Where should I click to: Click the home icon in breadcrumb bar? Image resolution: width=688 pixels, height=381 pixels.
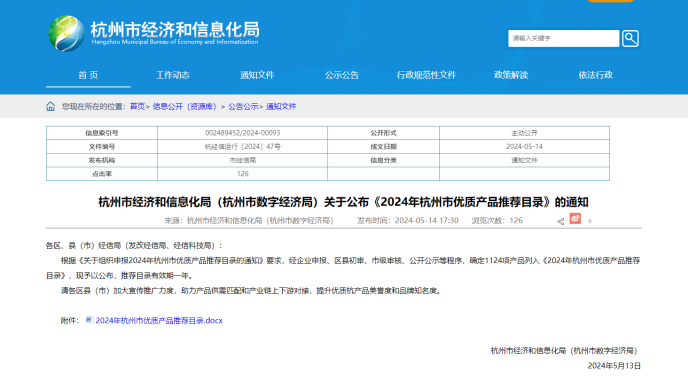click(50, 107)
